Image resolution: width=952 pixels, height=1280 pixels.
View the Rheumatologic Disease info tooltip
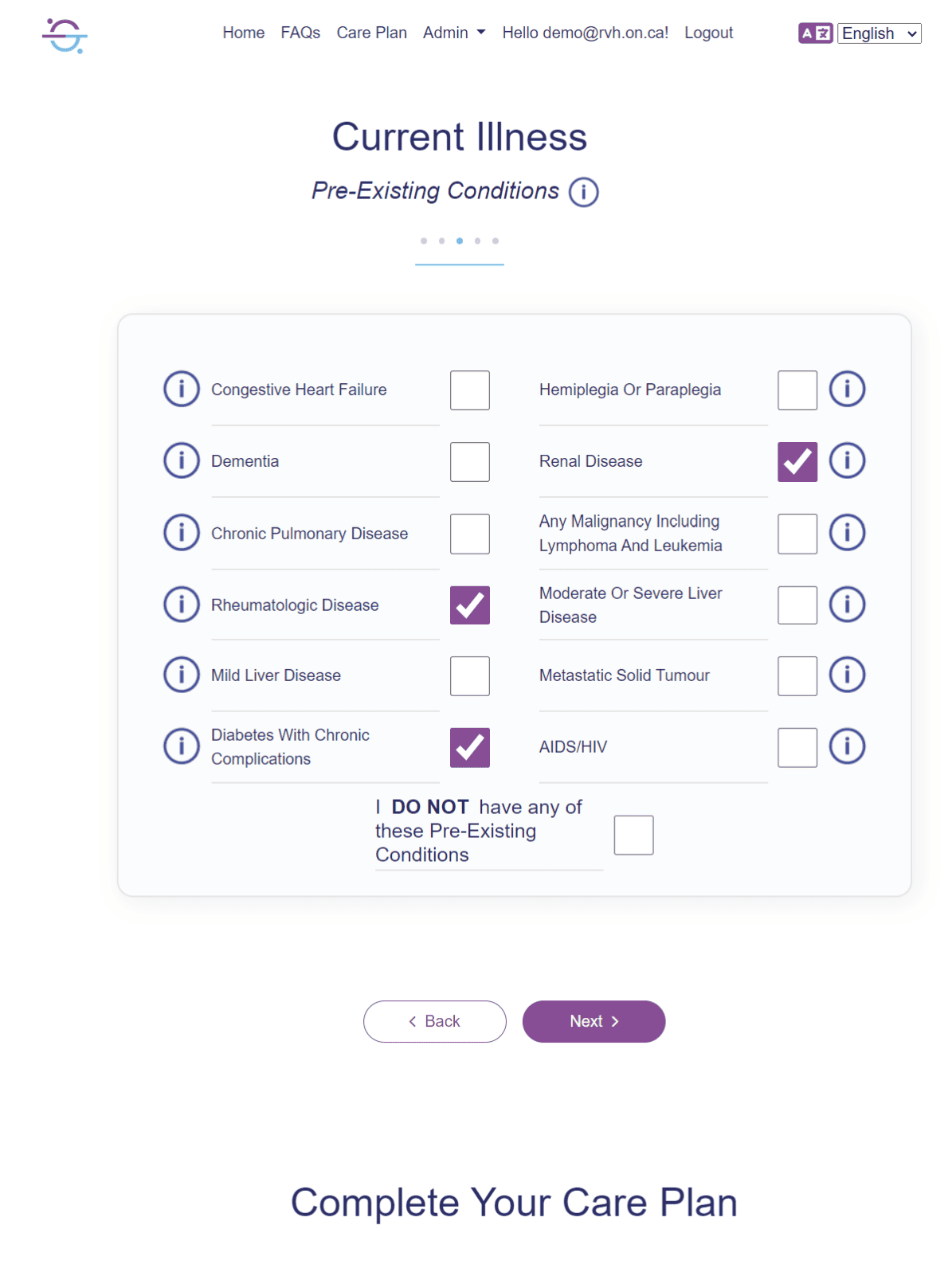click(181, 605)
